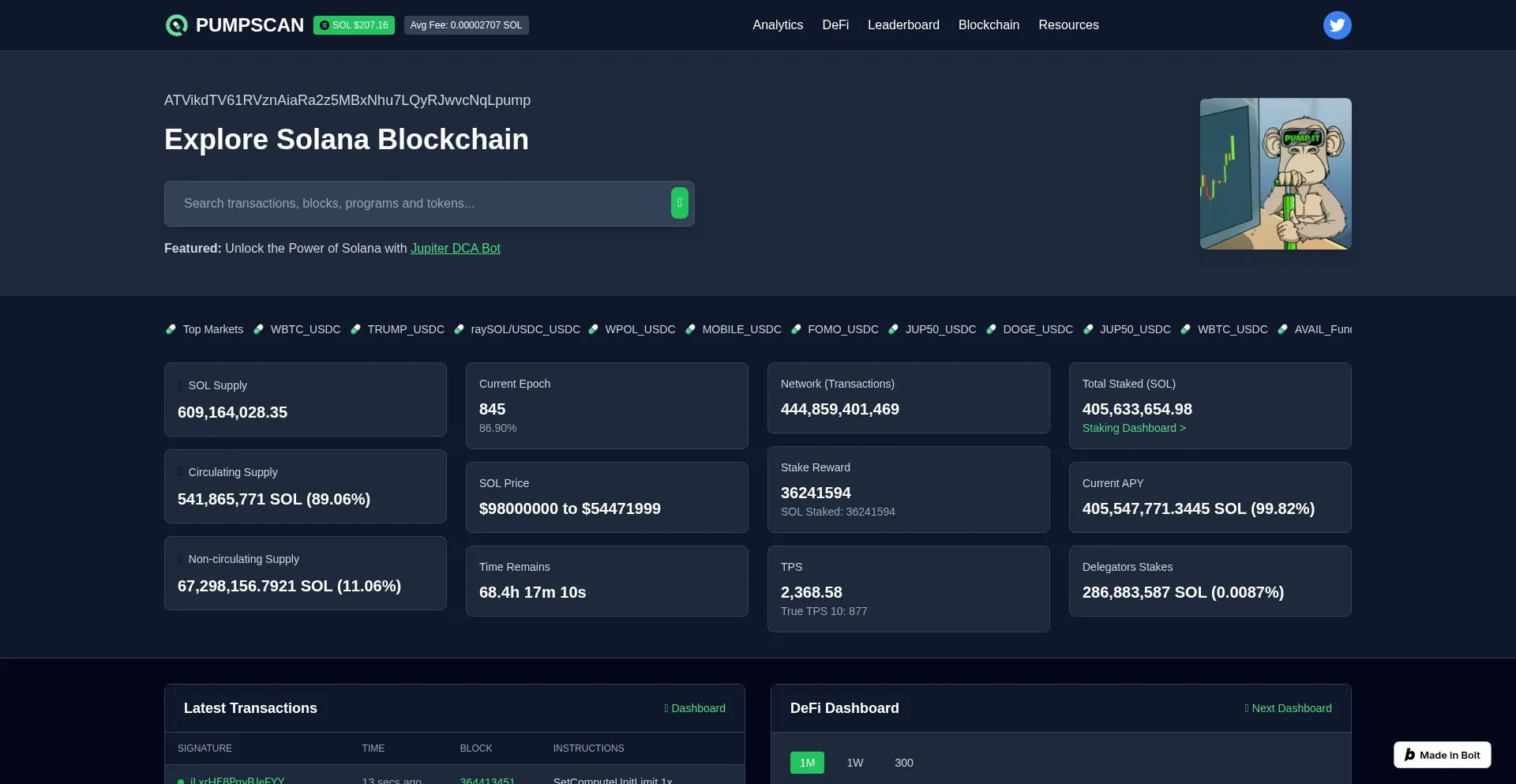
Task: Open the Resources navigation dropdown
Action: (x=1068, y=24)
